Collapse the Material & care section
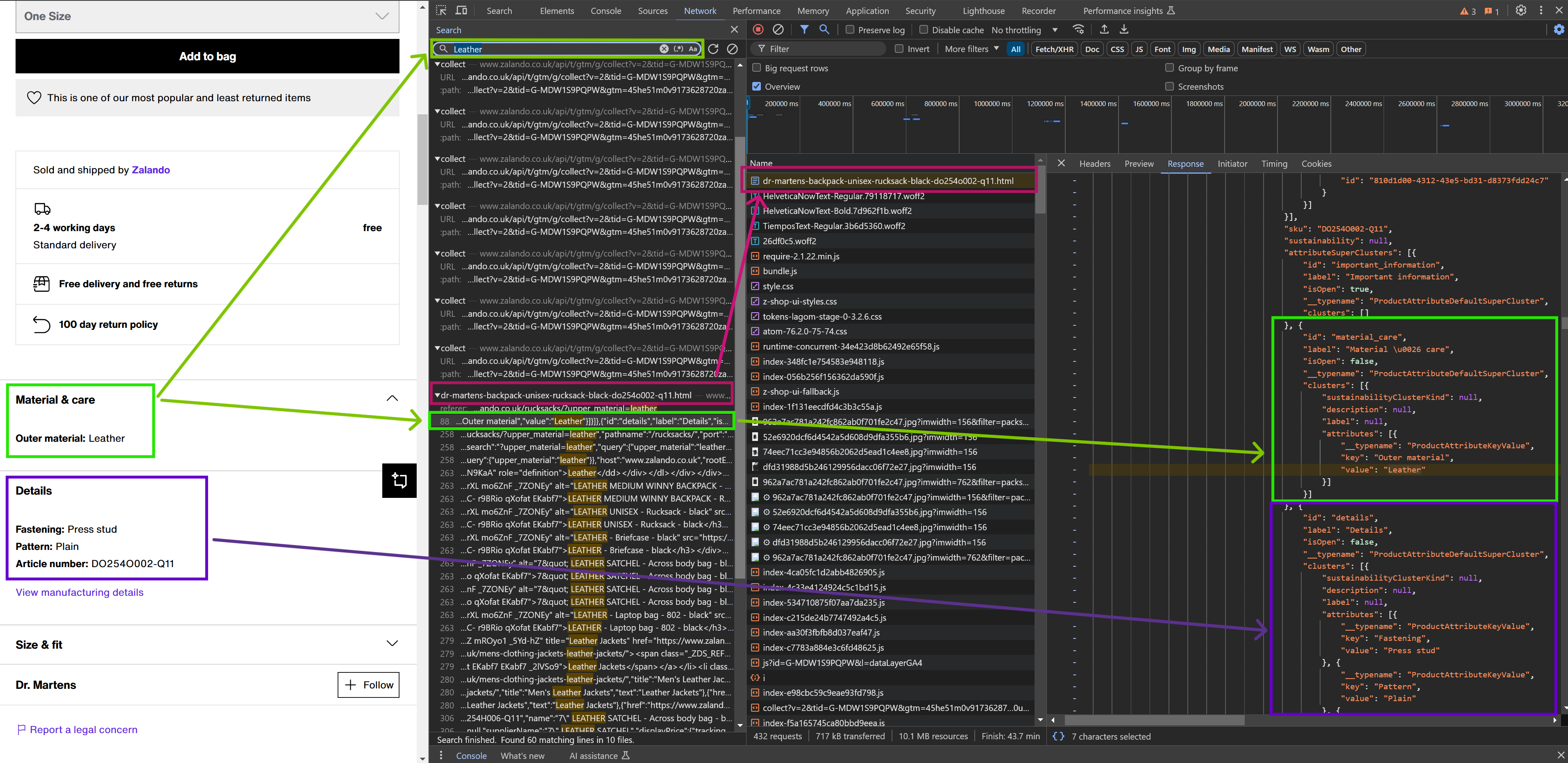The width and height of the screenshot is (1568, 763). coord(393,398)
